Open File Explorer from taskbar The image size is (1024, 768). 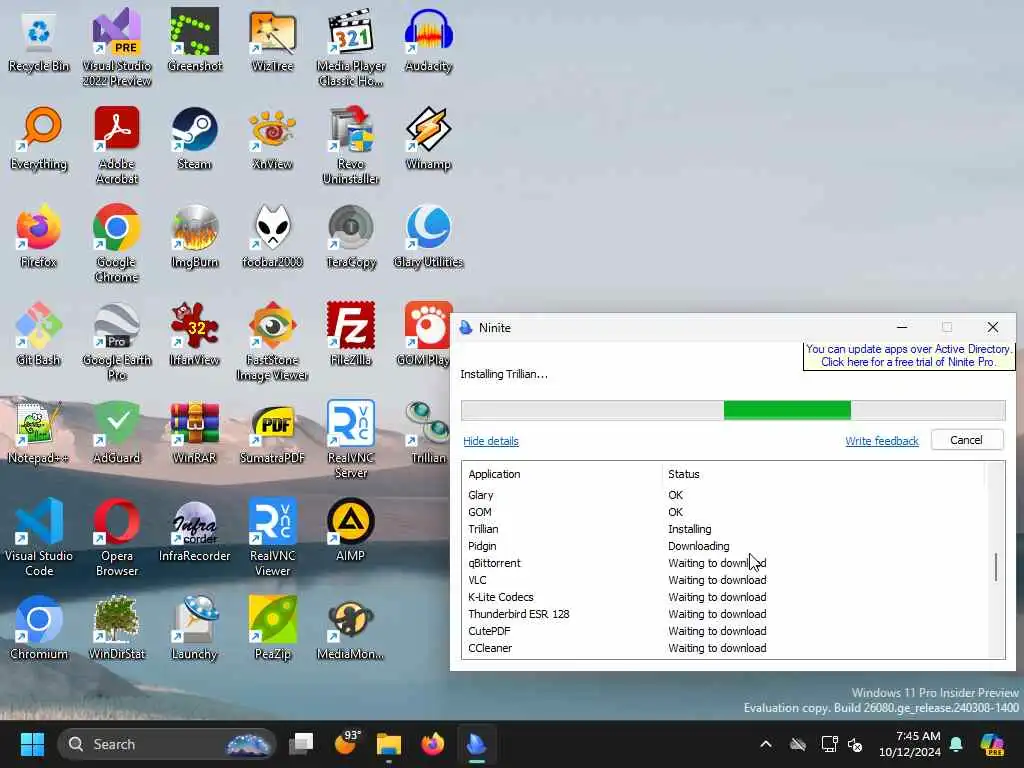[389, 744]
